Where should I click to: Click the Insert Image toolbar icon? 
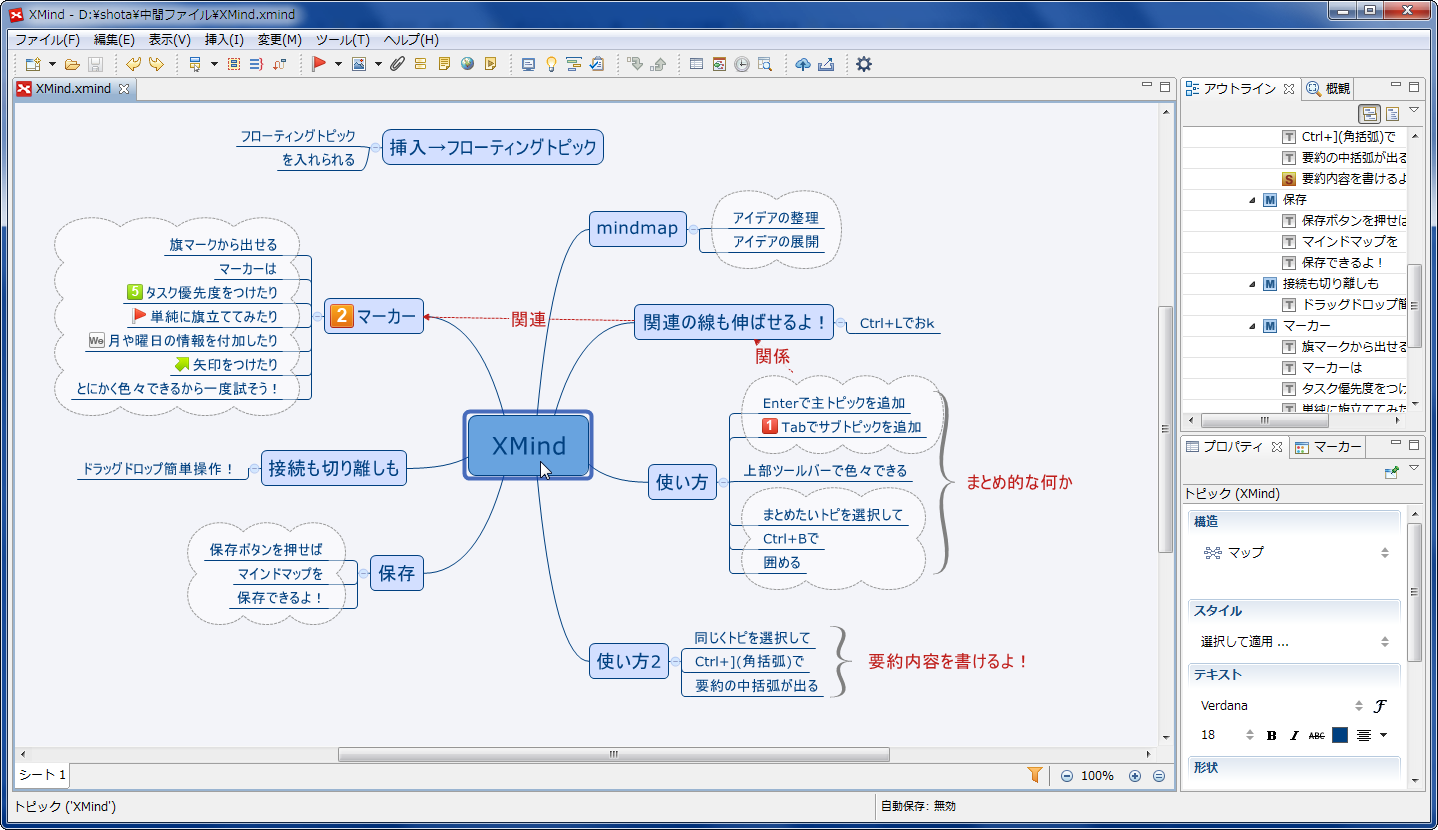pyautogui.click(x=358, y=64)
